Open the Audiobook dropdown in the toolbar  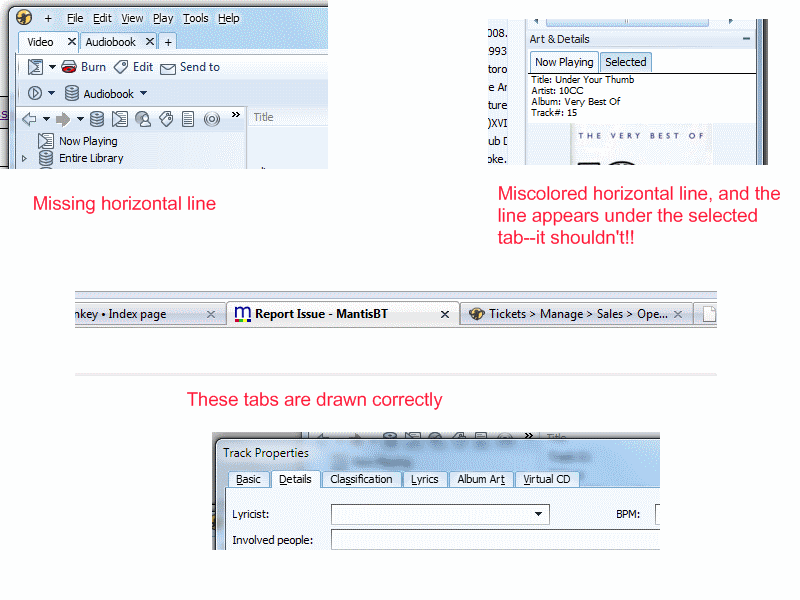click(x=143, y=94)
